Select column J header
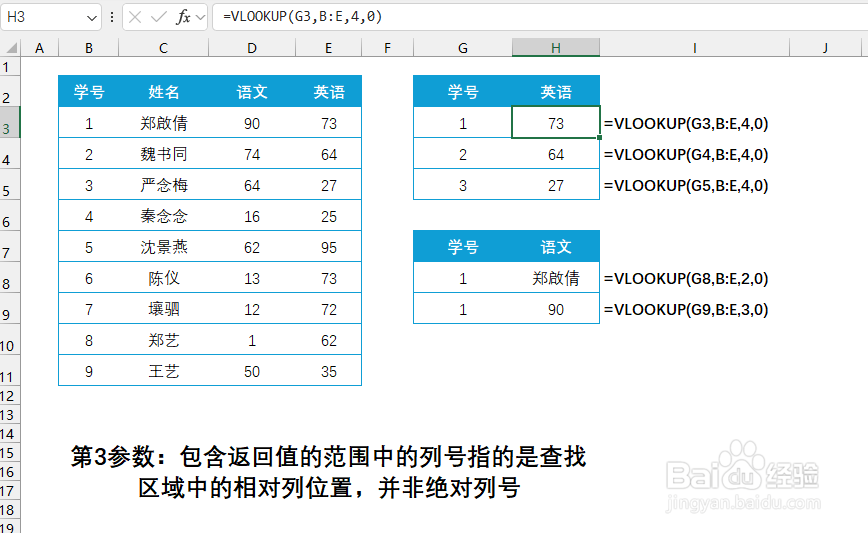Screen dimensions: 868x533 coord(825,48)
